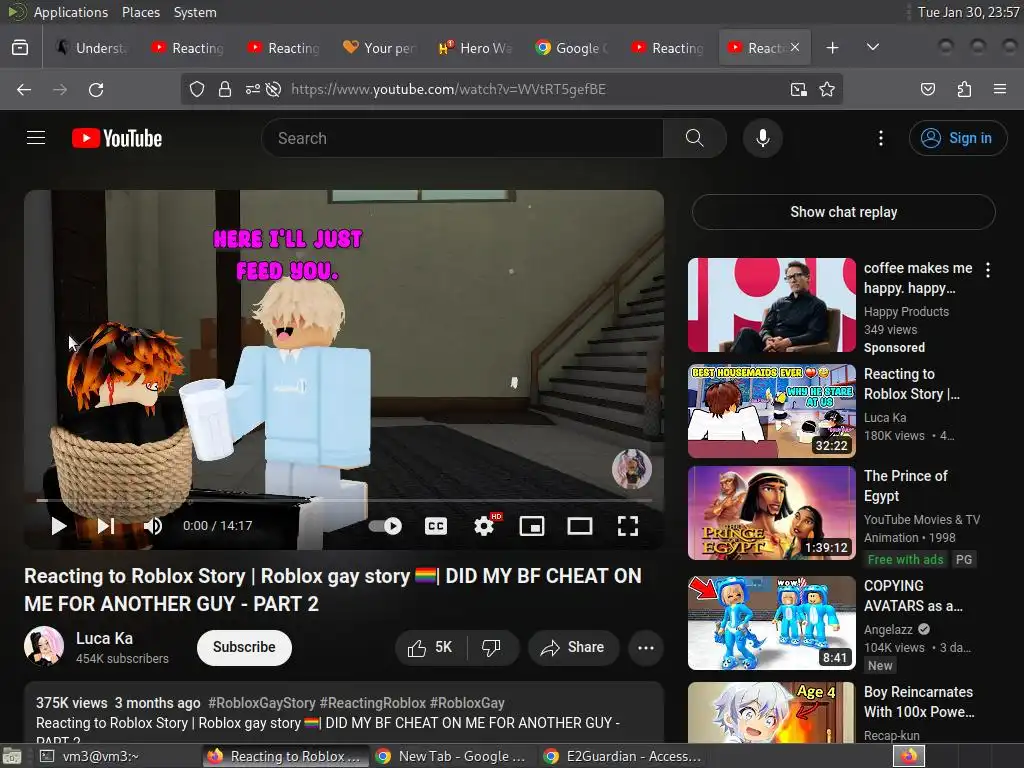Open Luca Ka channel avatar
Screen dimensions: 1024x768
pos(44,646)
